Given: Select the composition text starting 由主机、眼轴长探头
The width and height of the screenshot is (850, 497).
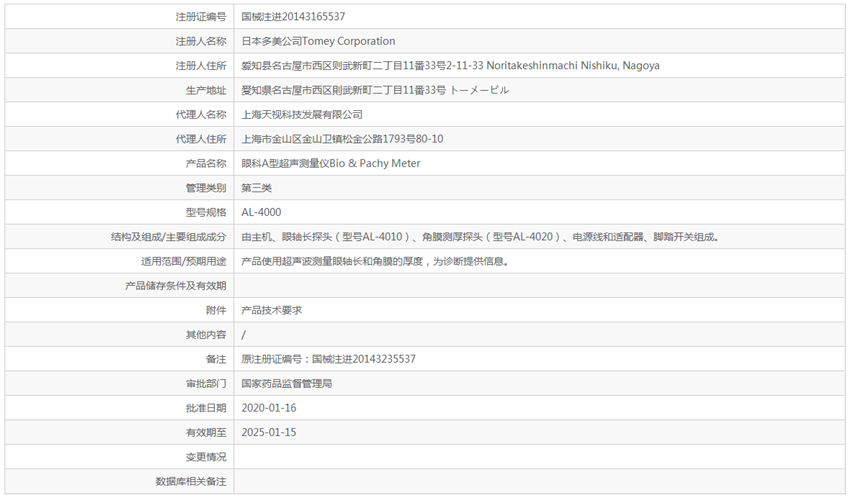Looking at the screenshot, I should tap(480, 237).
